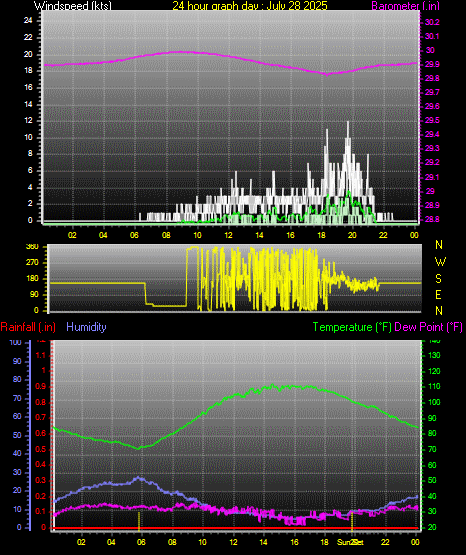This screenshot has width=466, height=555.
Task: Select the blue 'Humidity' legend label
Action: pos(86,327)
